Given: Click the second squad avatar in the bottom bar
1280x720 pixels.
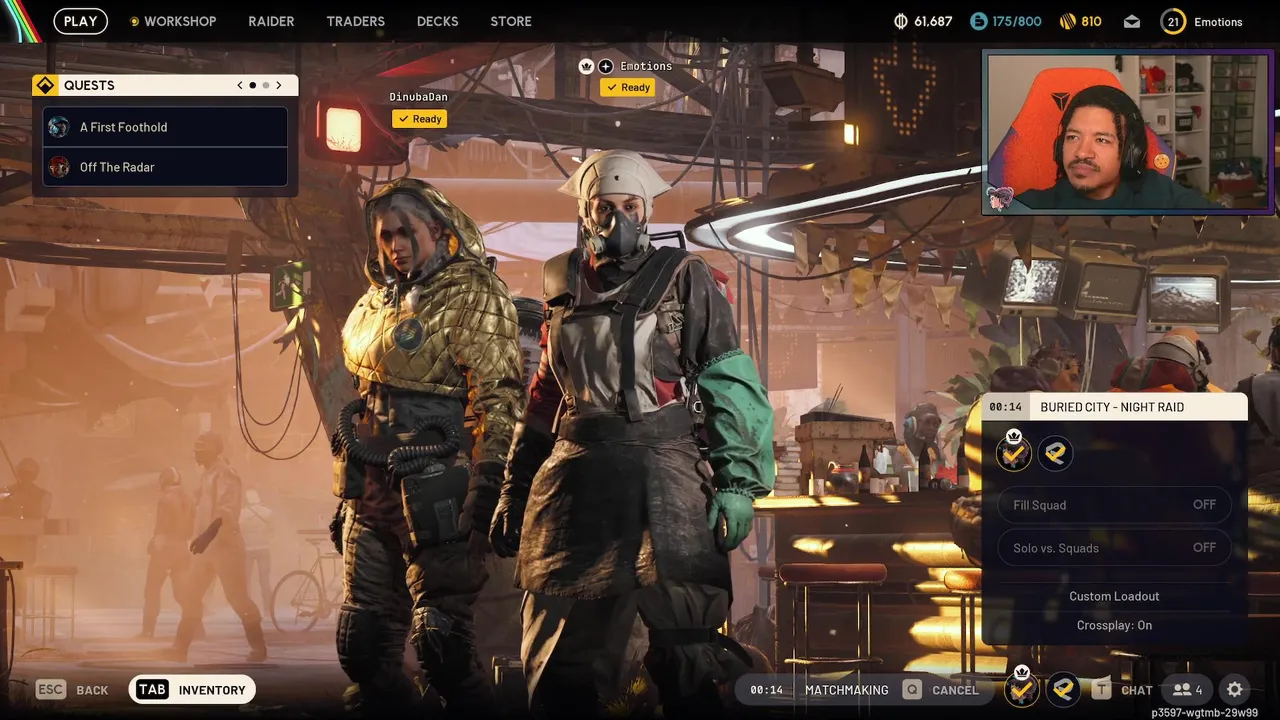Looking at the screenshot, I should tap(1063, 689).
